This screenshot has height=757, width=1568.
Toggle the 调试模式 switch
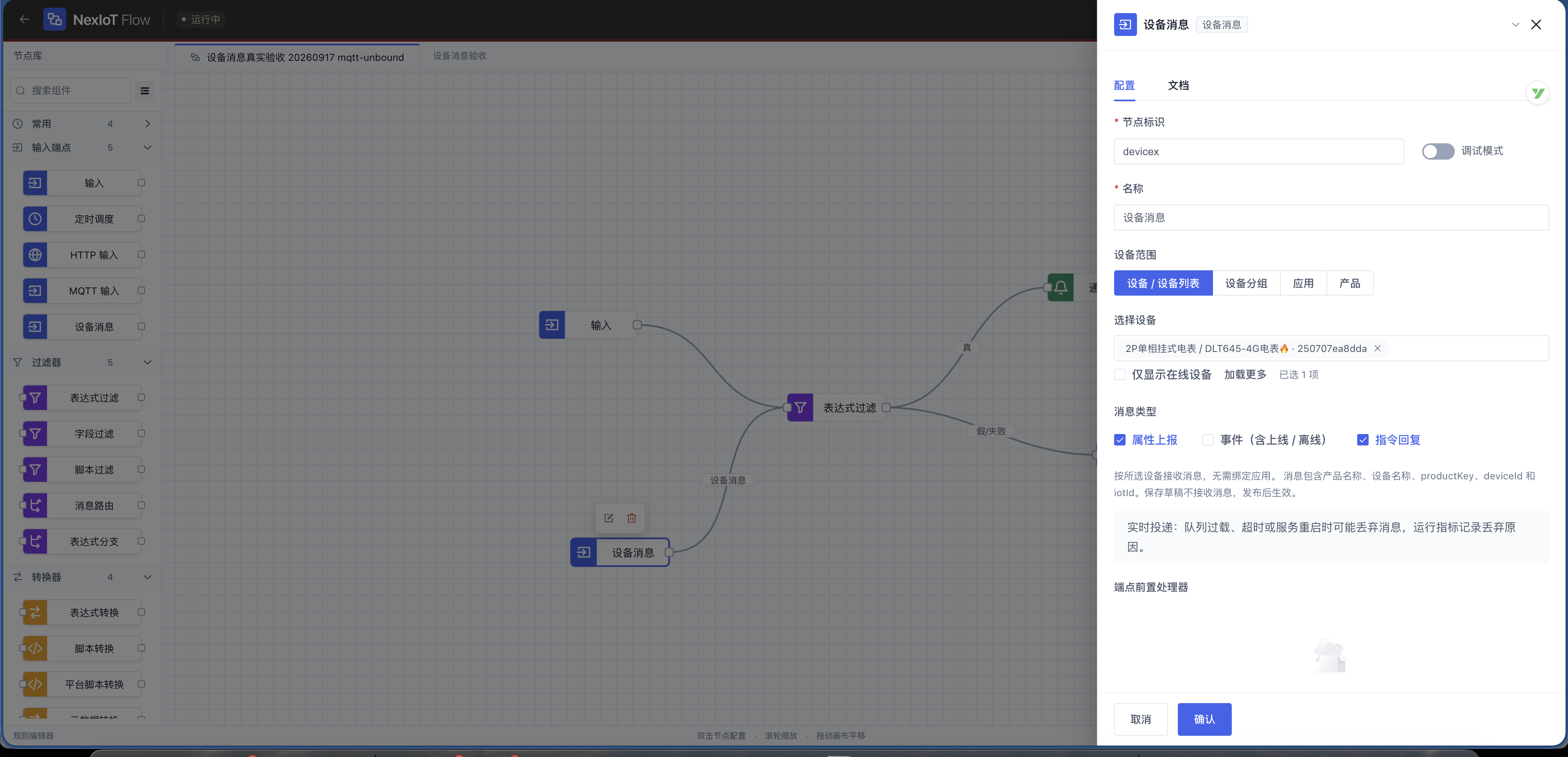tap(1438, 151)
